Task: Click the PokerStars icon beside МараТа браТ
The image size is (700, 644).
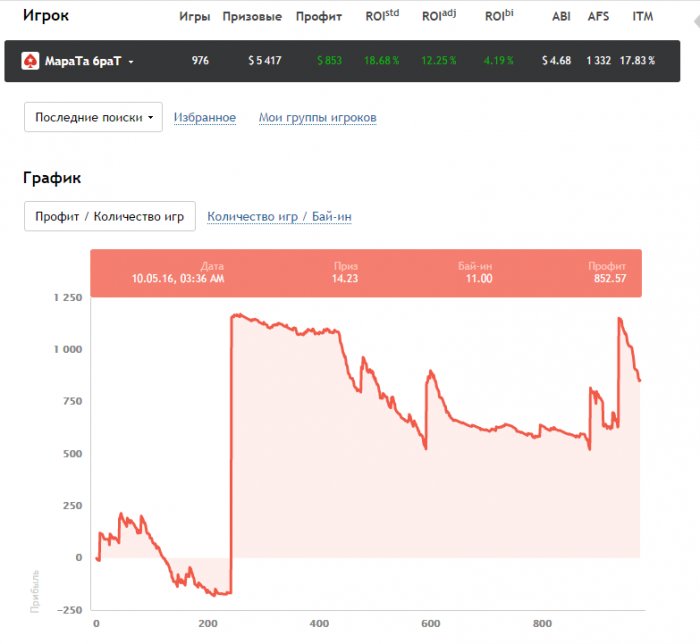Action: point(30,61)
